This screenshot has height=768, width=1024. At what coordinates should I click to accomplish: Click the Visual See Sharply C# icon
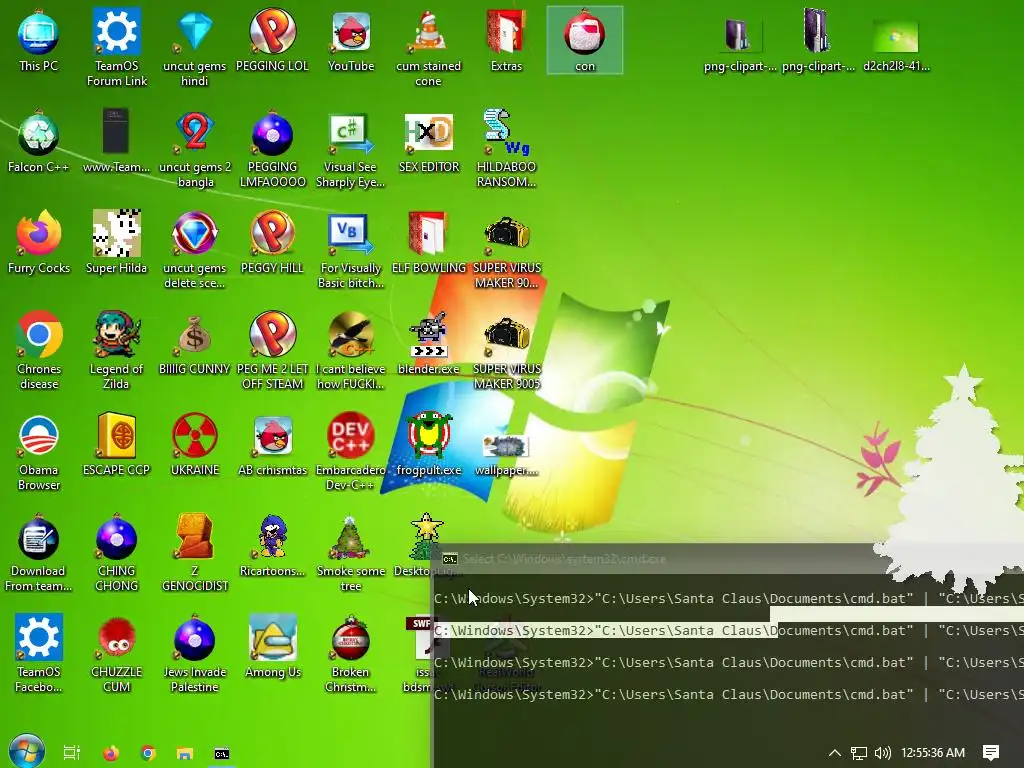351,134
